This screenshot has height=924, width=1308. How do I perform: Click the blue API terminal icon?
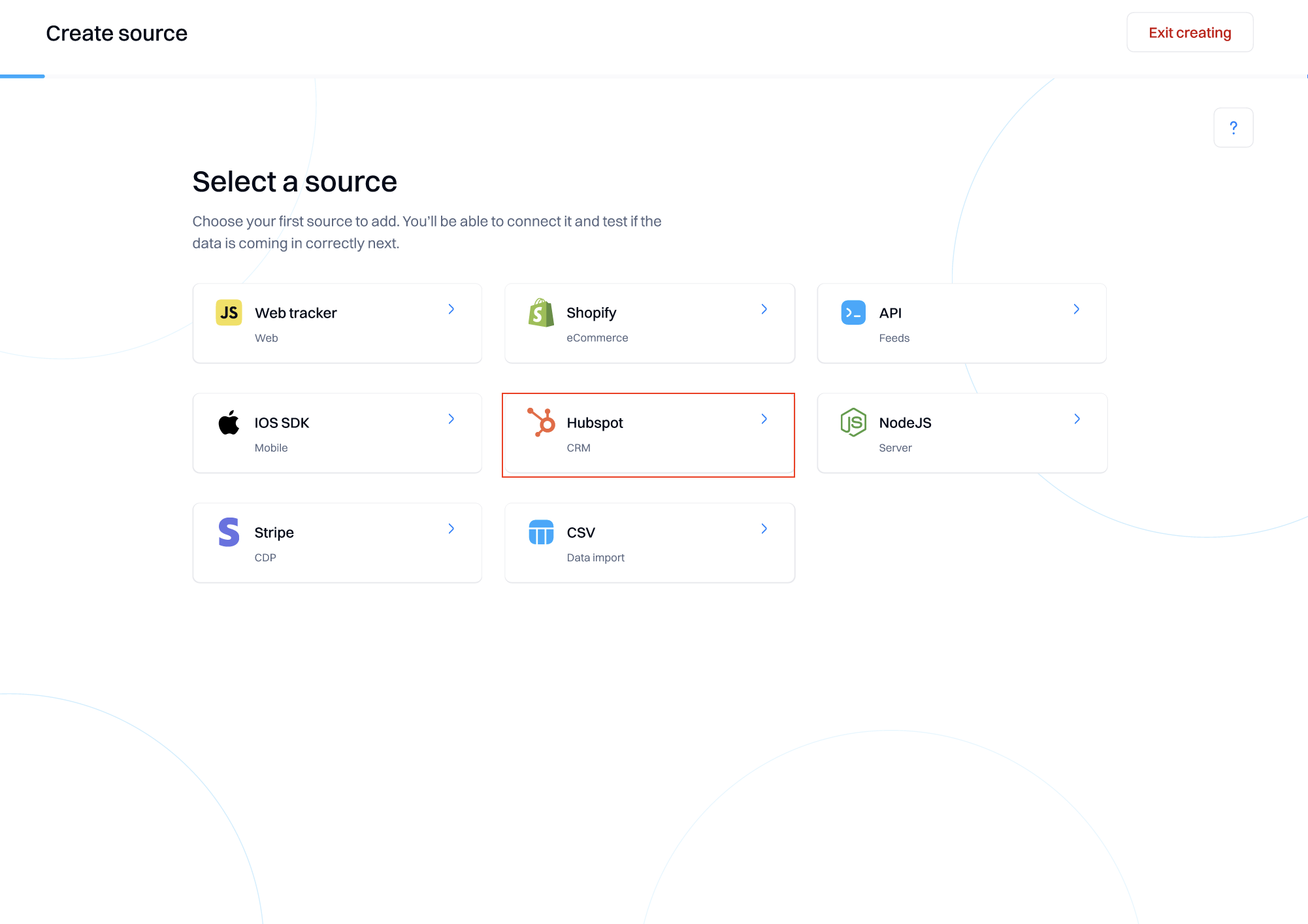click(853, 312)
